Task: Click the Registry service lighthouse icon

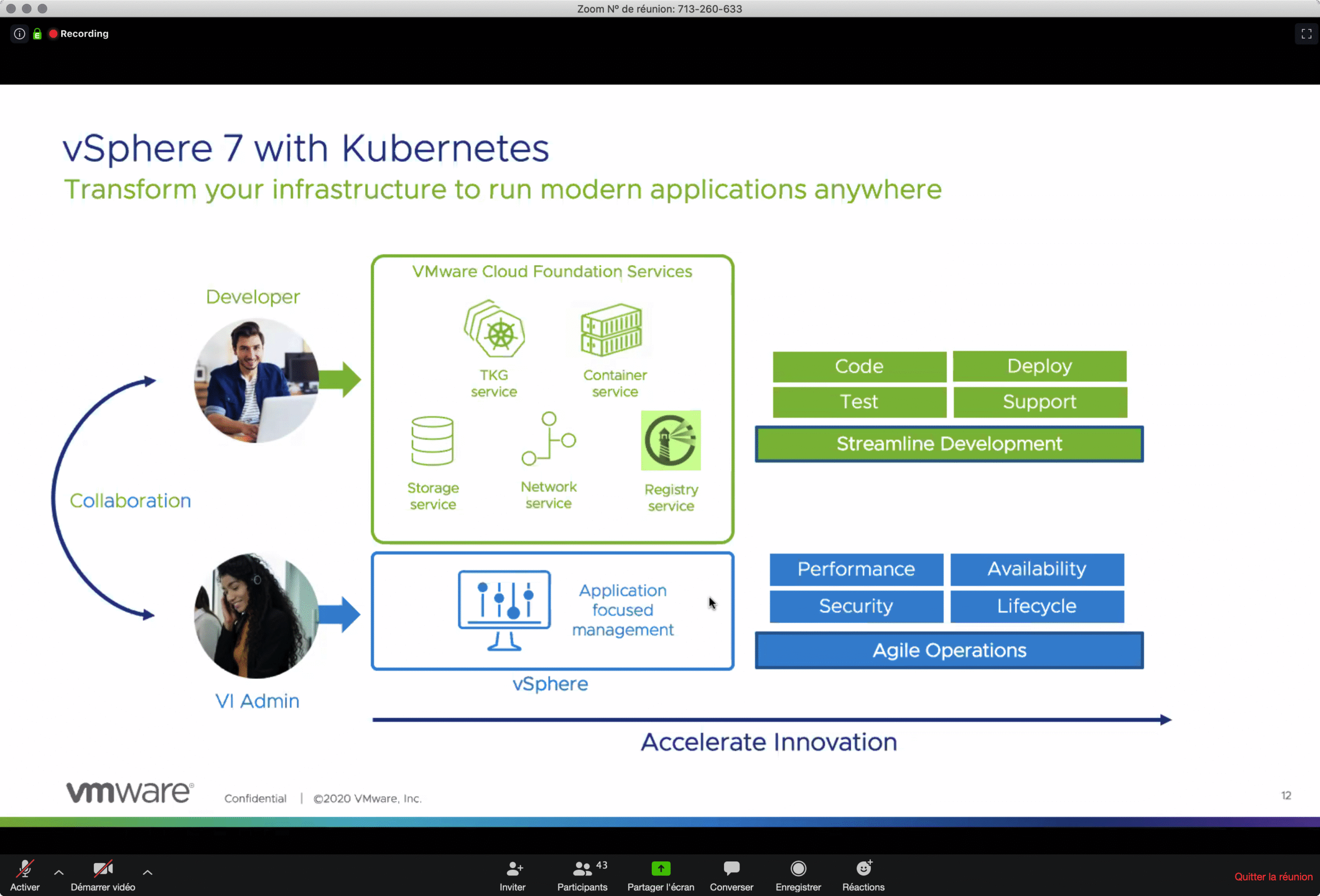Action: pyautogui.click(x=670, y=441)
